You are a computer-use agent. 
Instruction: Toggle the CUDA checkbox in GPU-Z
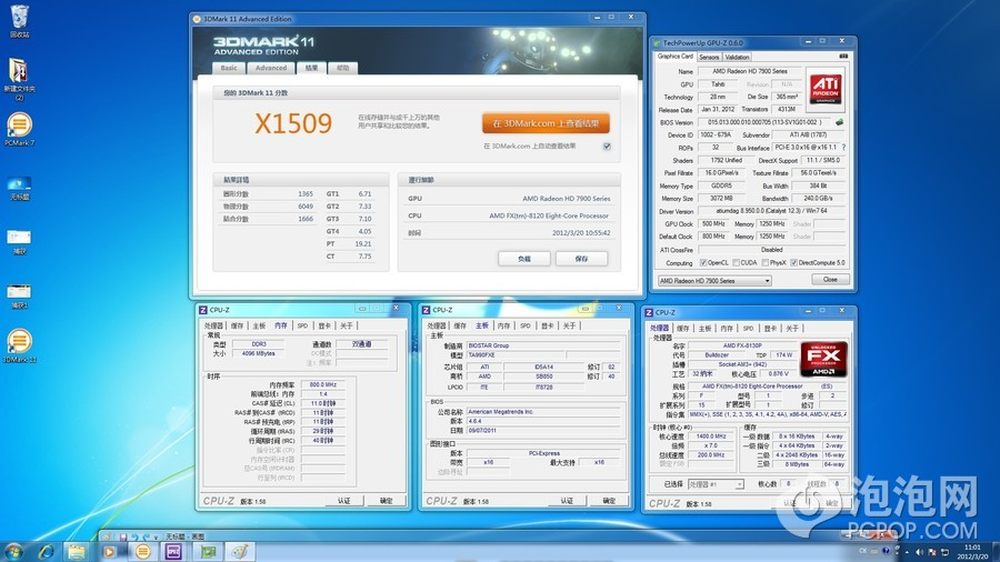pos(736,263)
